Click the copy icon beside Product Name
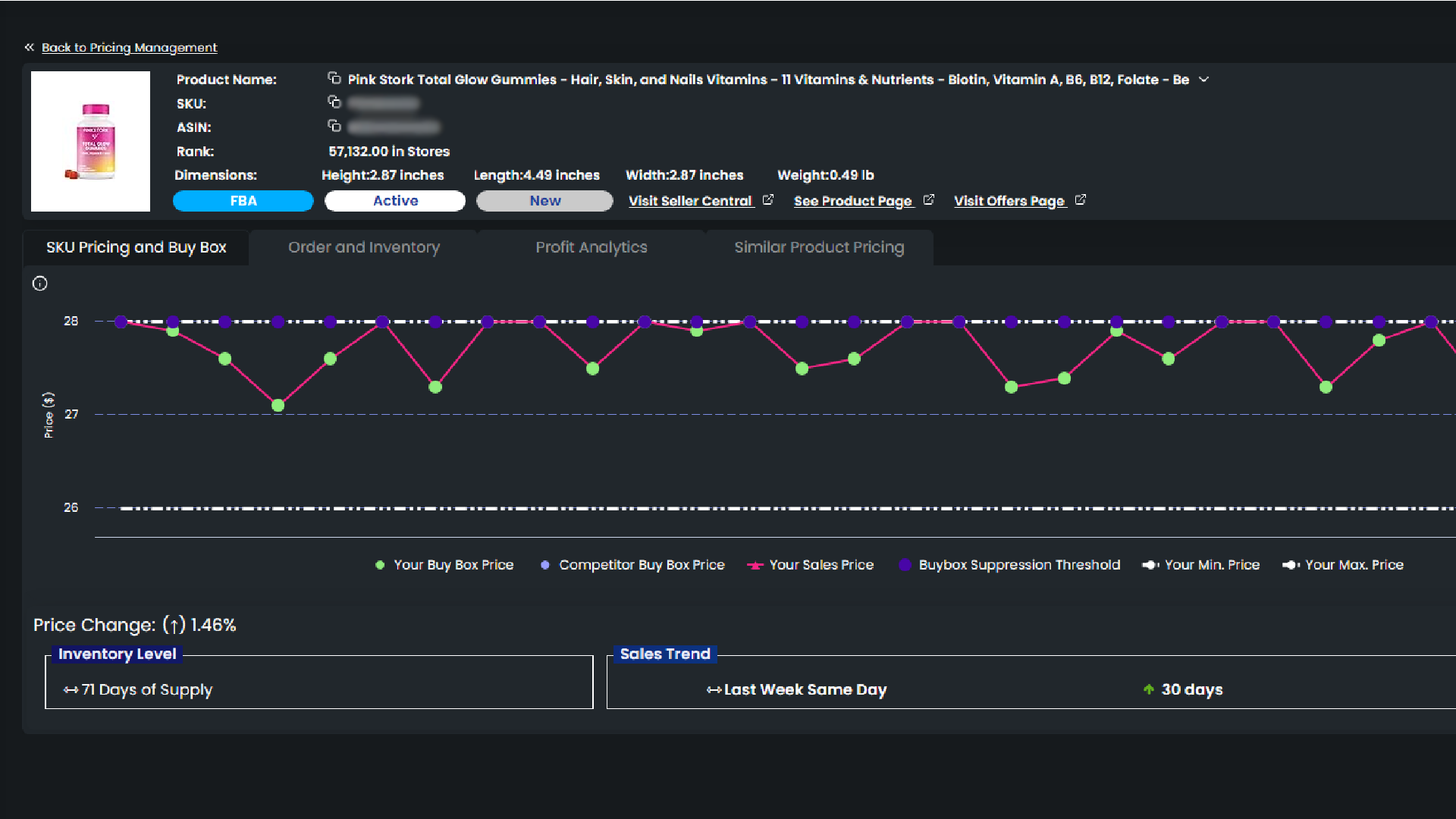This screenshot has width=1456, height=819. (334, 78)
